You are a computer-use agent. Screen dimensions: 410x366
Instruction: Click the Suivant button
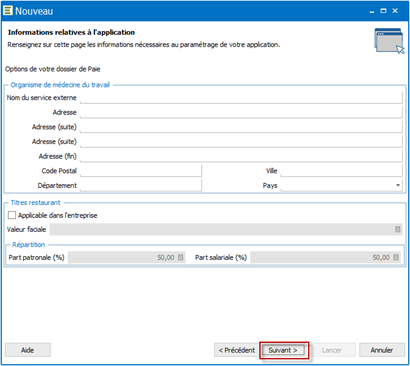pyautogui.click(x=283, y=350)
